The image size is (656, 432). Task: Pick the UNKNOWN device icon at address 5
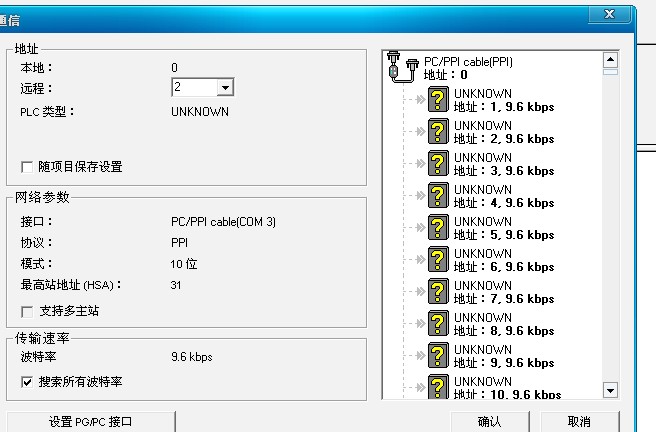point(438,228)
